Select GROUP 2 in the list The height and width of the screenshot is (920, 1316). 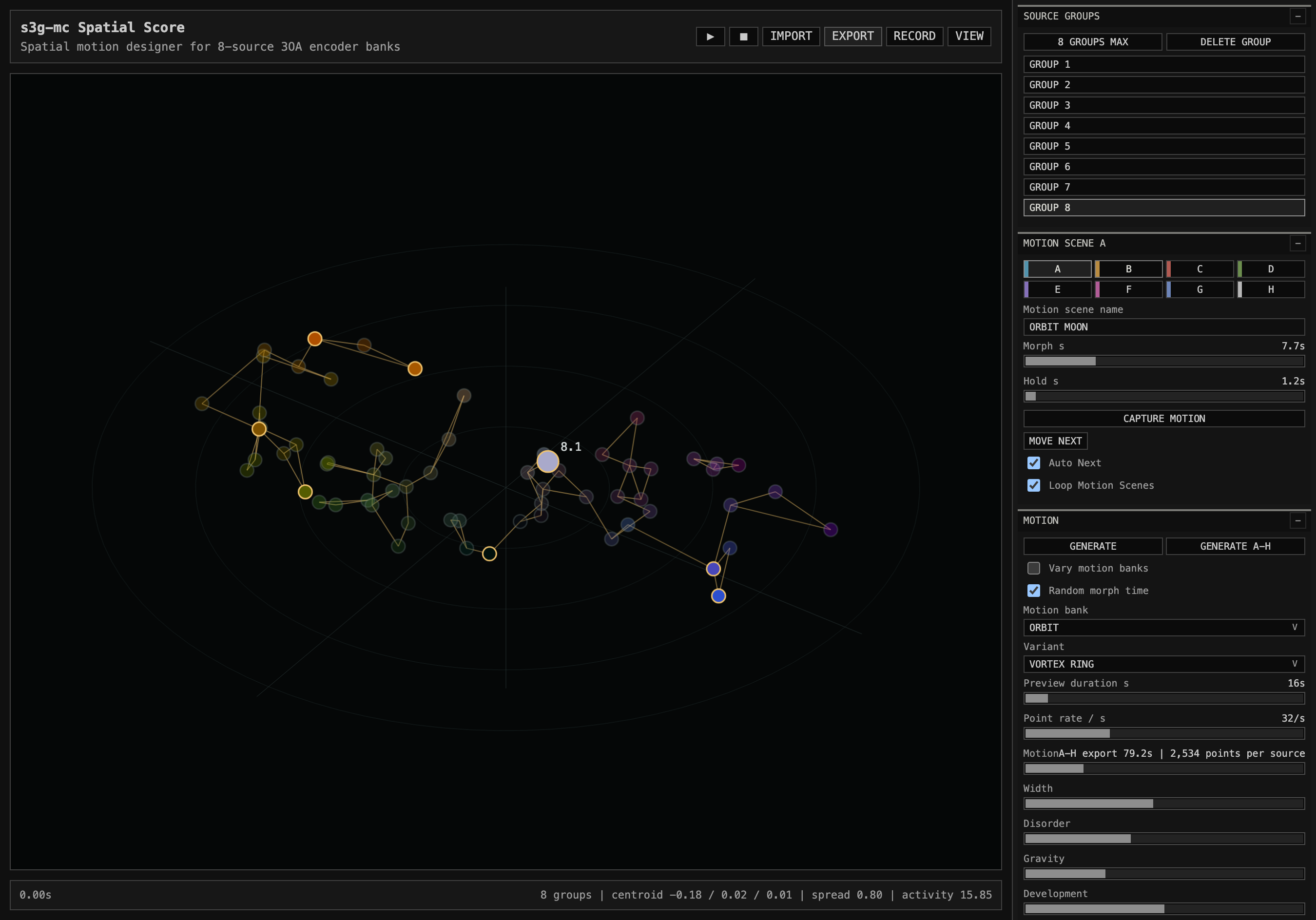1164,85
